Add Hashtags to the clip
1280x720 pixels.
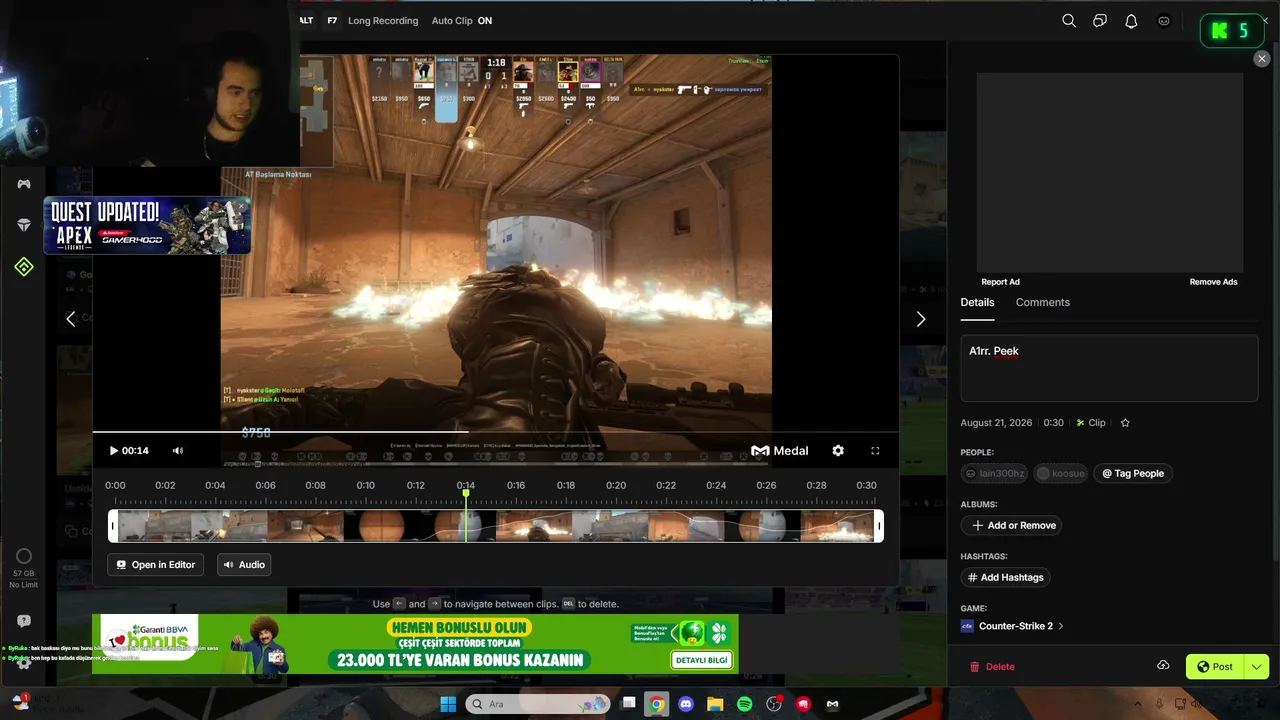tap(1005, 577)
